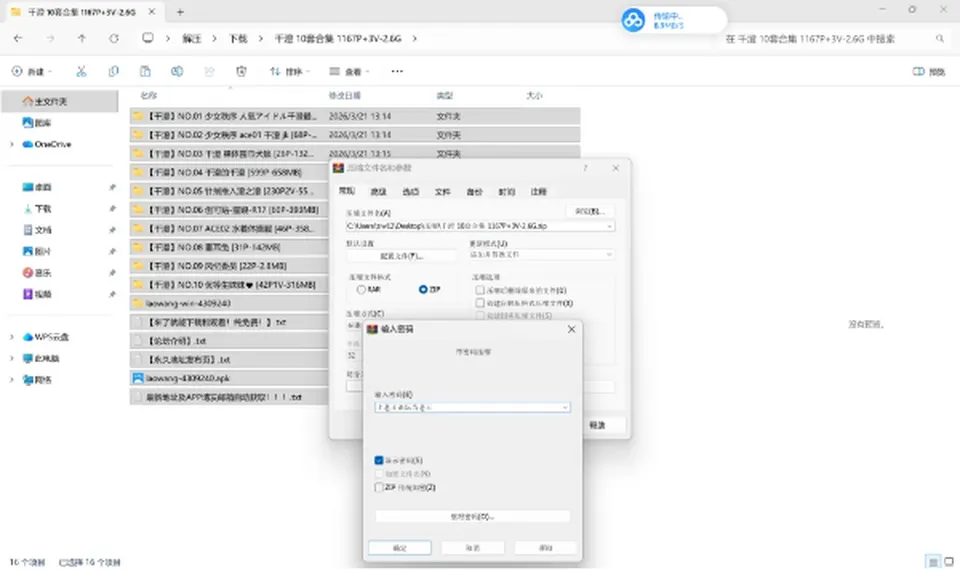Toggle delete files after archiving checkbox
This screenshot has height=570, width=960.
(480, 290)
